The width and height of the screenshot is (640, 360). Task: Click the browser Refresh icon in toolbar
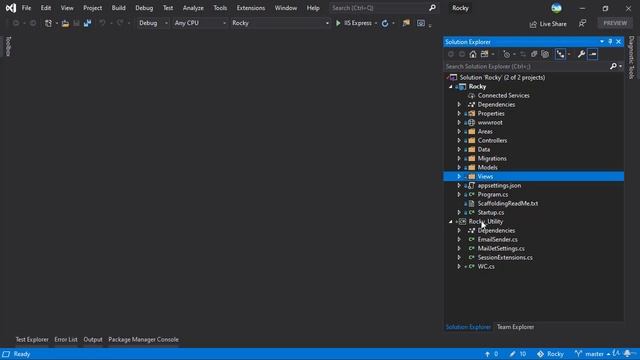(385, 23)
